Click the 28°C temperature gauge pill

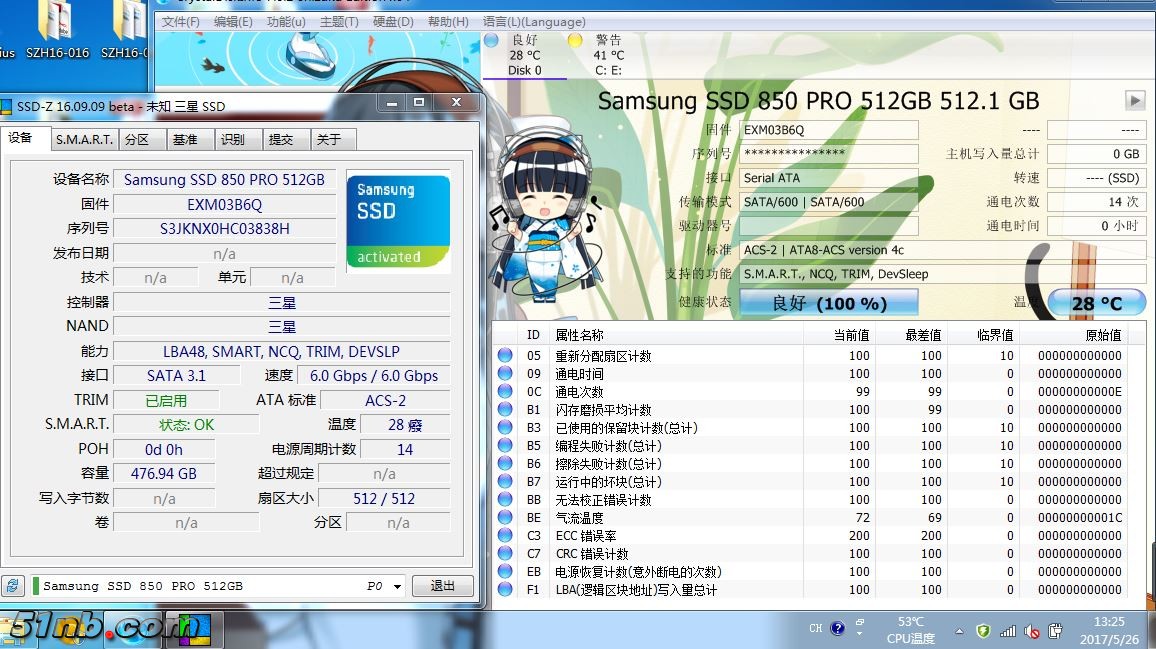pyautogui.click(x=1097, y=300)
